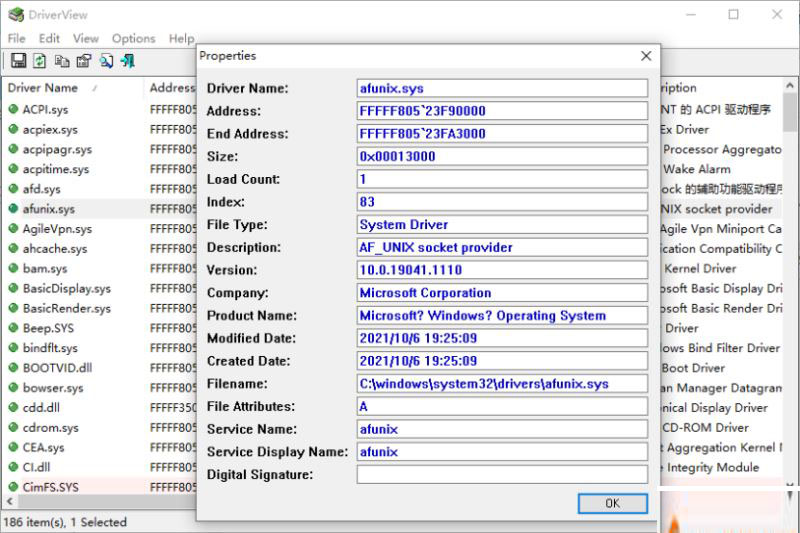The height and width of the screenshot is (533, 800).
Task: Click the Refresh toolbar icon
Action: click(x=40, y=61)
